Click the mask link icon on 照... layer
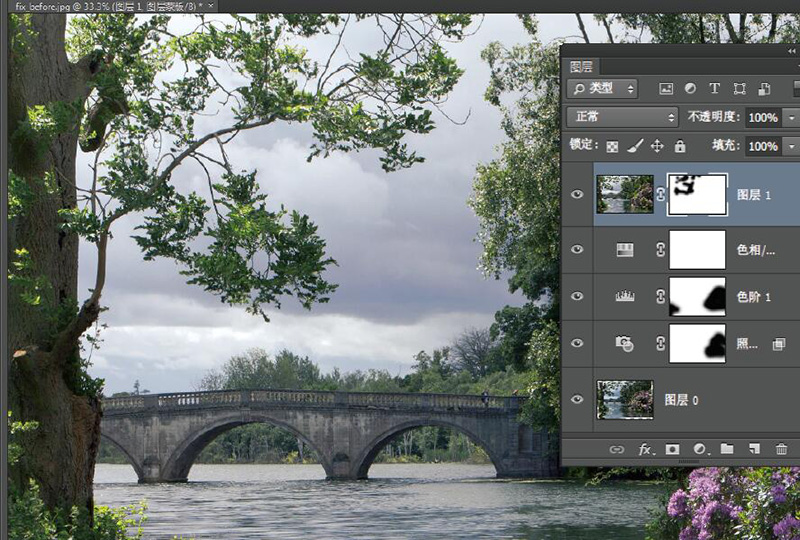This screenshot has width=800, height=540. pos(661,343)
